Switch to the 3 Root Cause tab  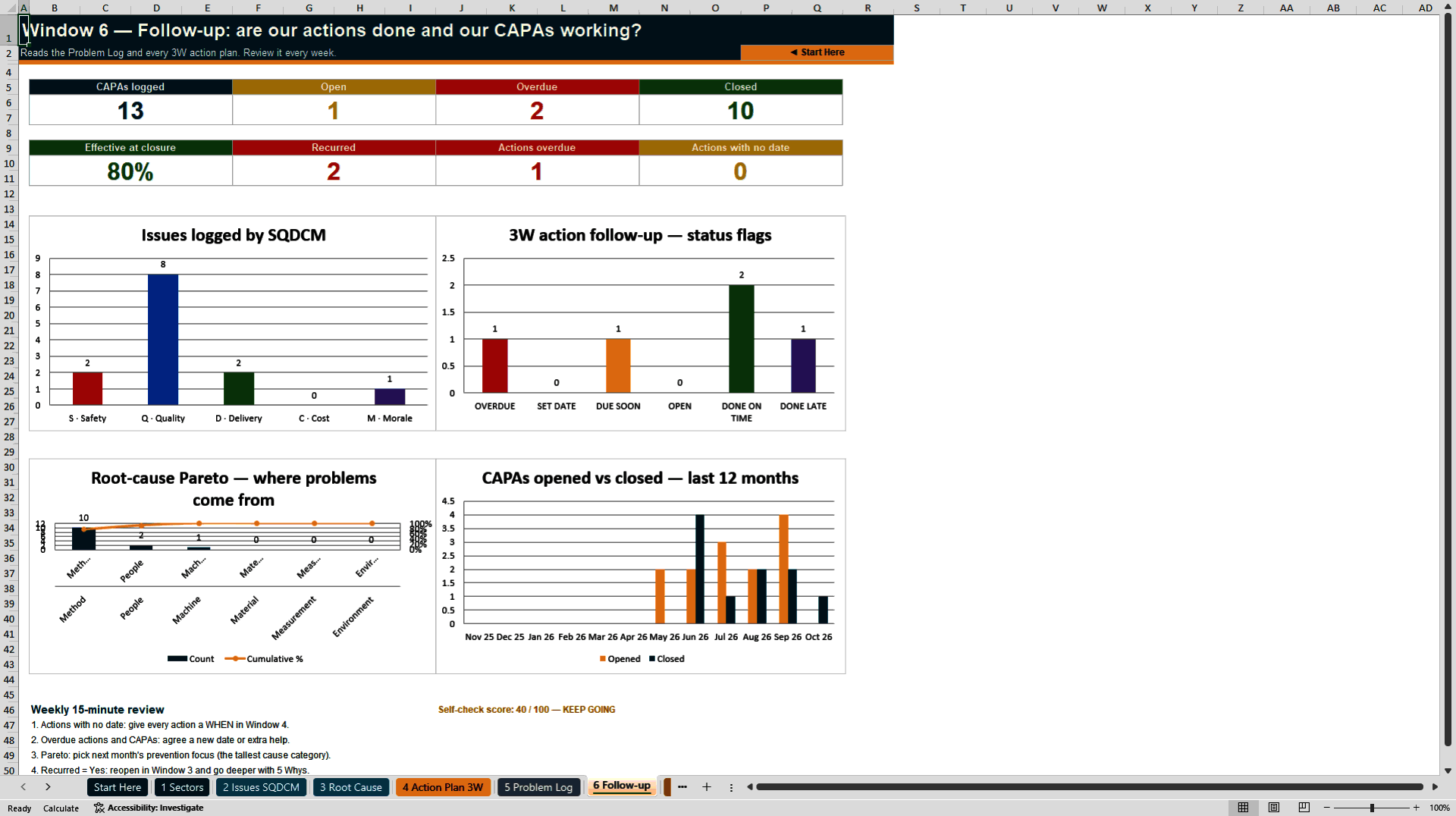pyautogui.click(x=351, y=787)
